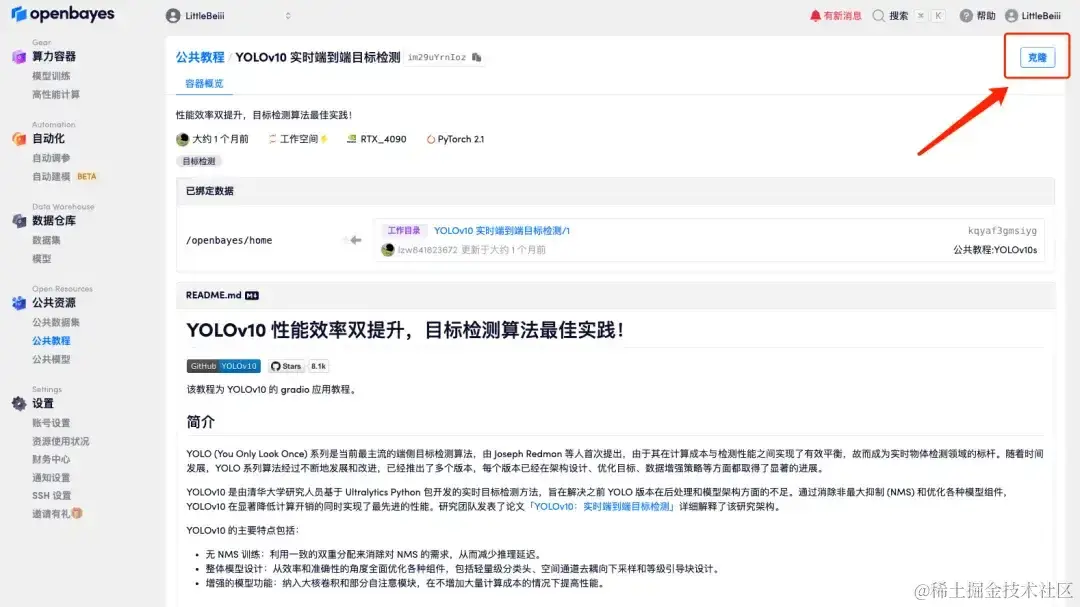Image resolution: width=1080 pixels, height=607 pixels.
Task: Click the 算力容器 sidebar icon
Action: 19,56
